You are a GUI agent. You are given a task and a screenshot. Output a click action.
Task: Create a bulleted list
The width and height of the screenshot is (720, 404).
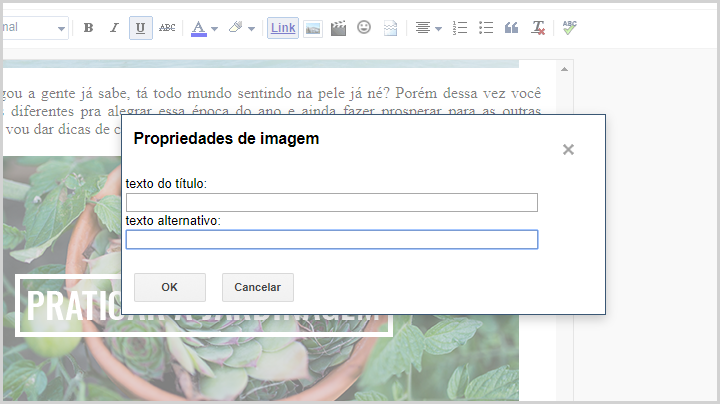pyautogui.click(x=485, y=28)
